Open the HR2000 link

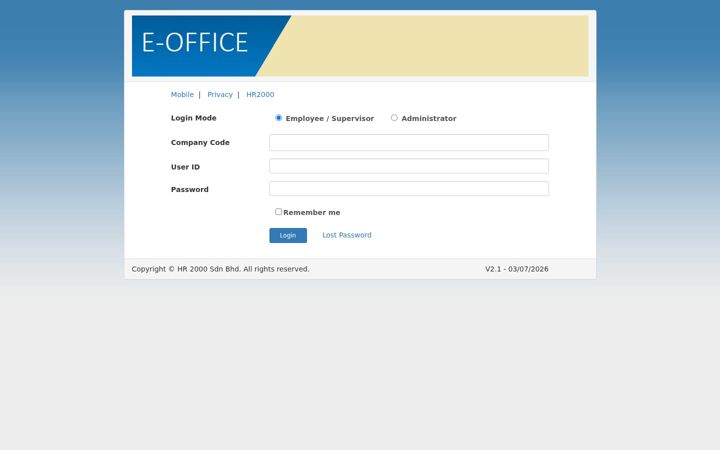pyautogui.click(x=260, y=95)
